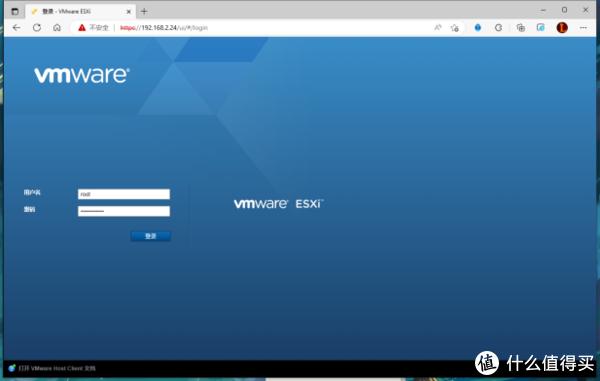Viewport: 600px width, 381px height.
Task: Select the VMware ESXi browser tab
Action: (x=80, y=11)
